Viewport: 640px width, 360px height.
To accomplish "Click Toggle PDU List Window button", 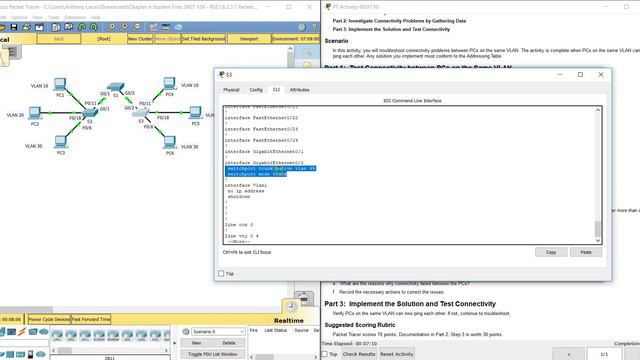I will 212,354.
